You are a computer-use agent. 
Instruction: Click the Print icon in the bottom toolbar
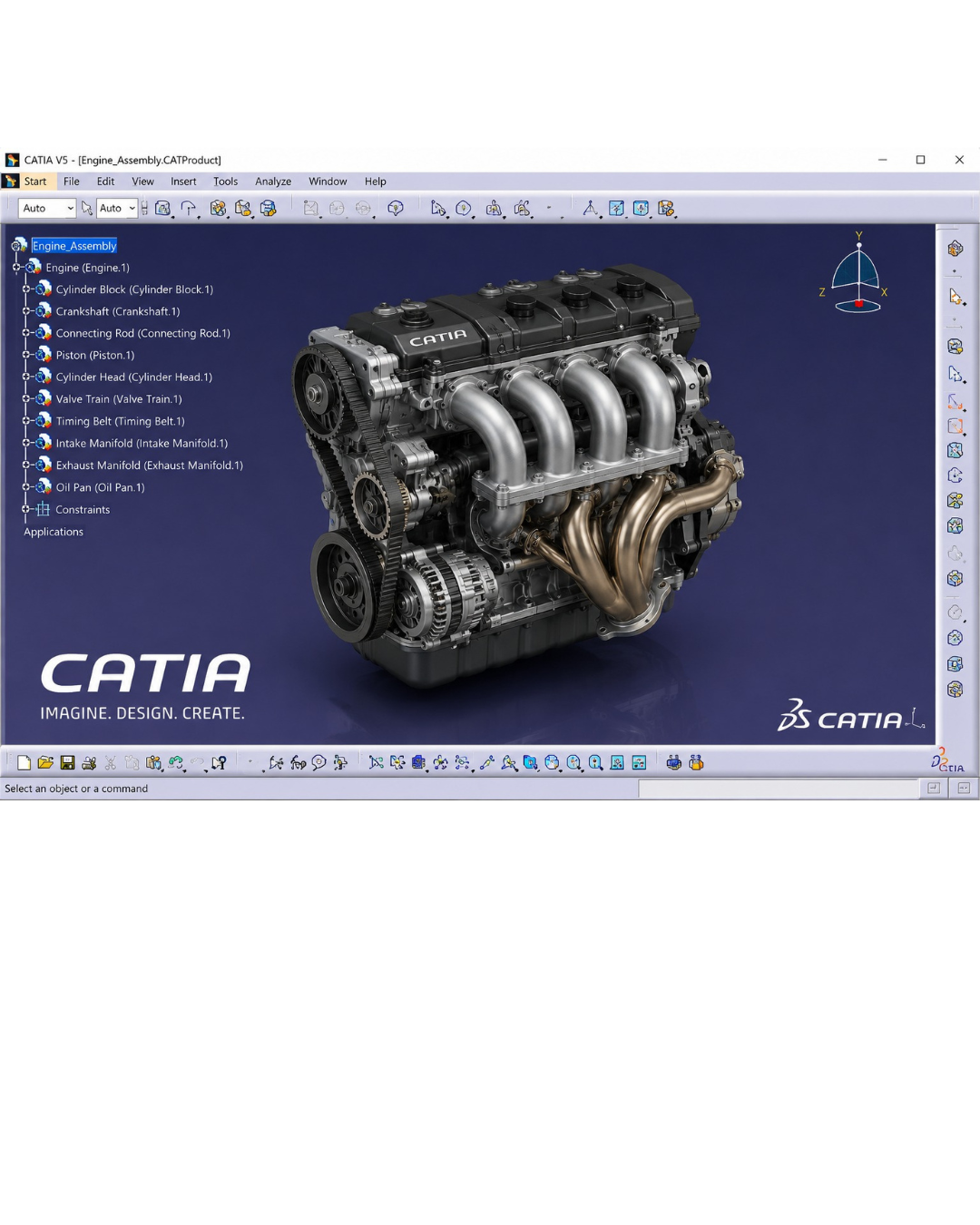pyautogui.click(x=89, y=763)
